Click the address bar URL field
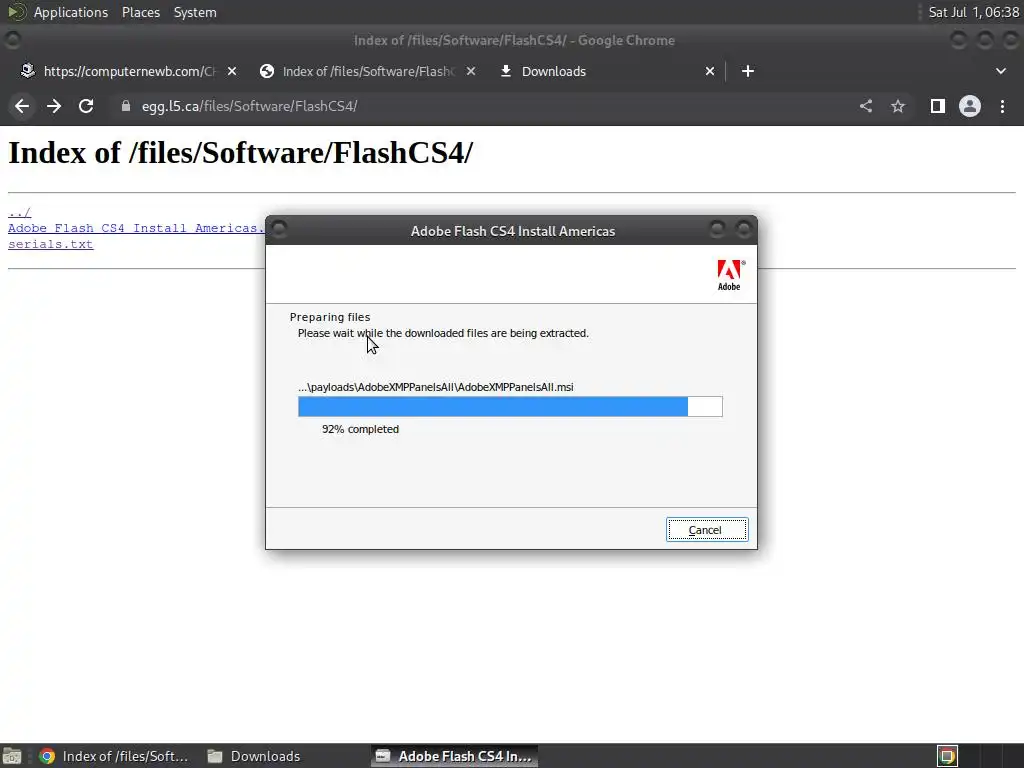 (x=483, y=106)
